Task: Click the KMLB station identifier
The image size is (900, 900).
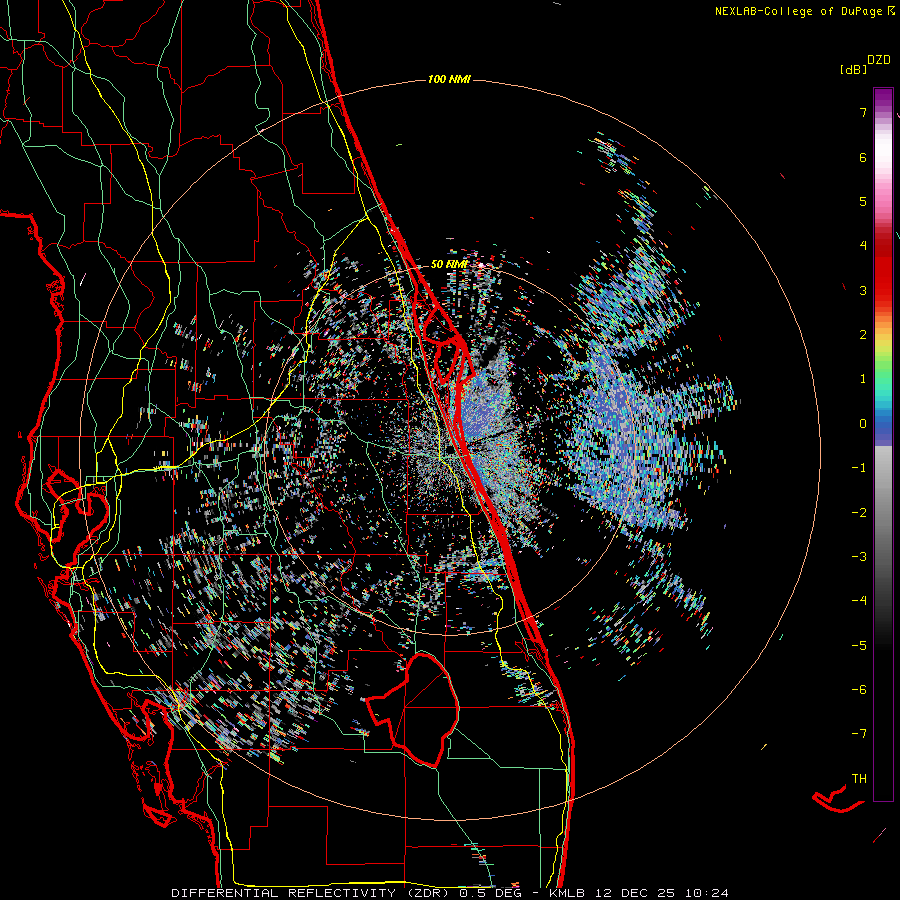Action: pos(568,893)
